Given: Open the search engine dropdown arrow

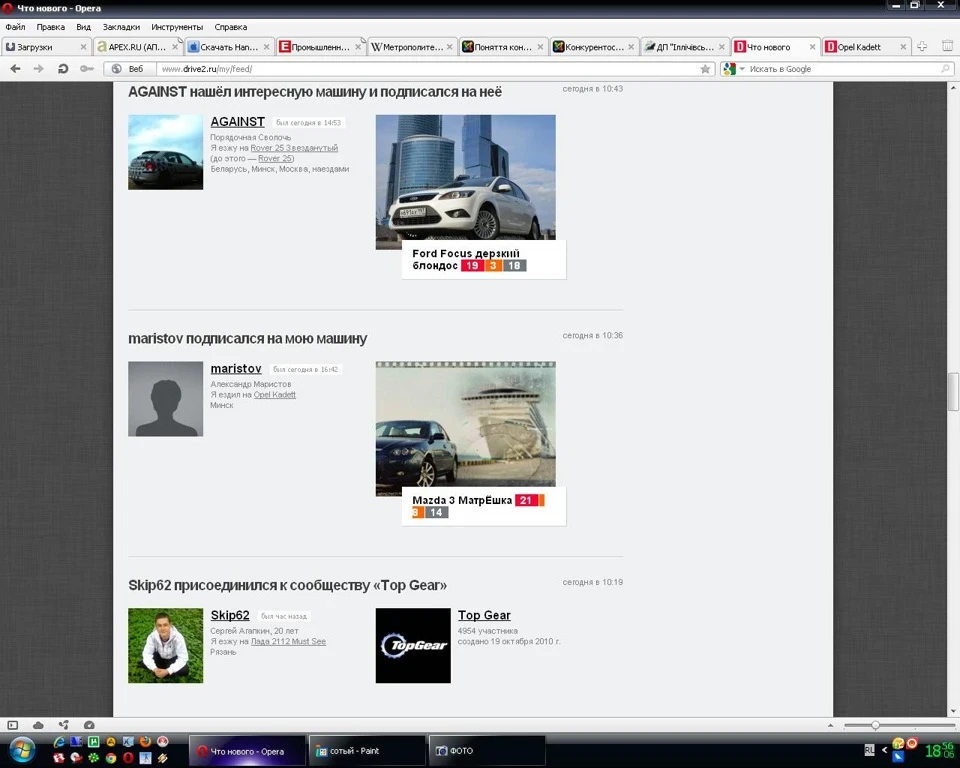Looking at the screenshot, I should click(742, 69).
